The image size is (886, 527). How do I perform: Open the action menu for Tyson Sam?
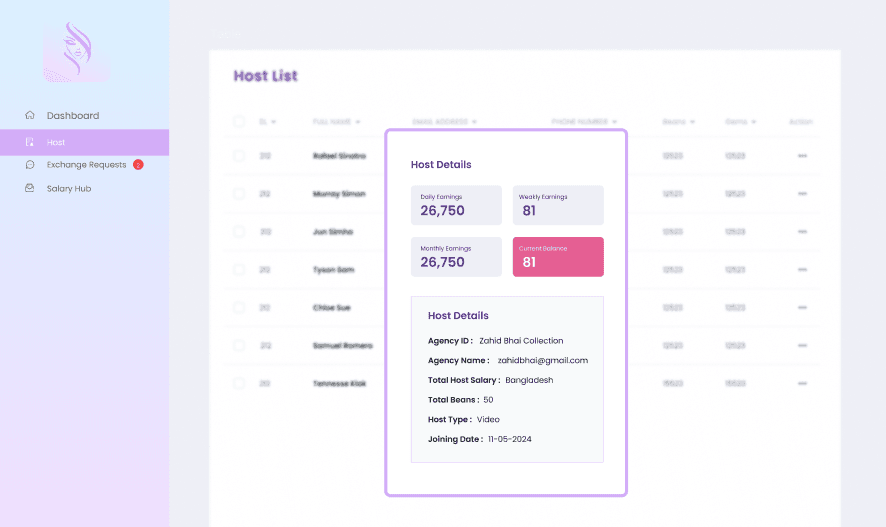pos(802,269)
